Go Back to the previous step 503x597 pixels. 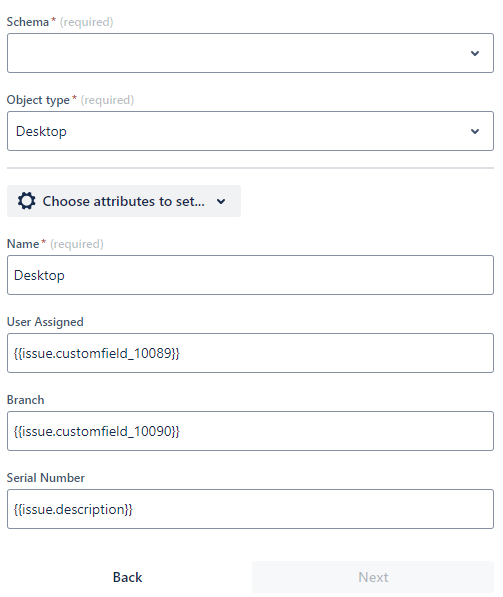[x=127, y=577]
